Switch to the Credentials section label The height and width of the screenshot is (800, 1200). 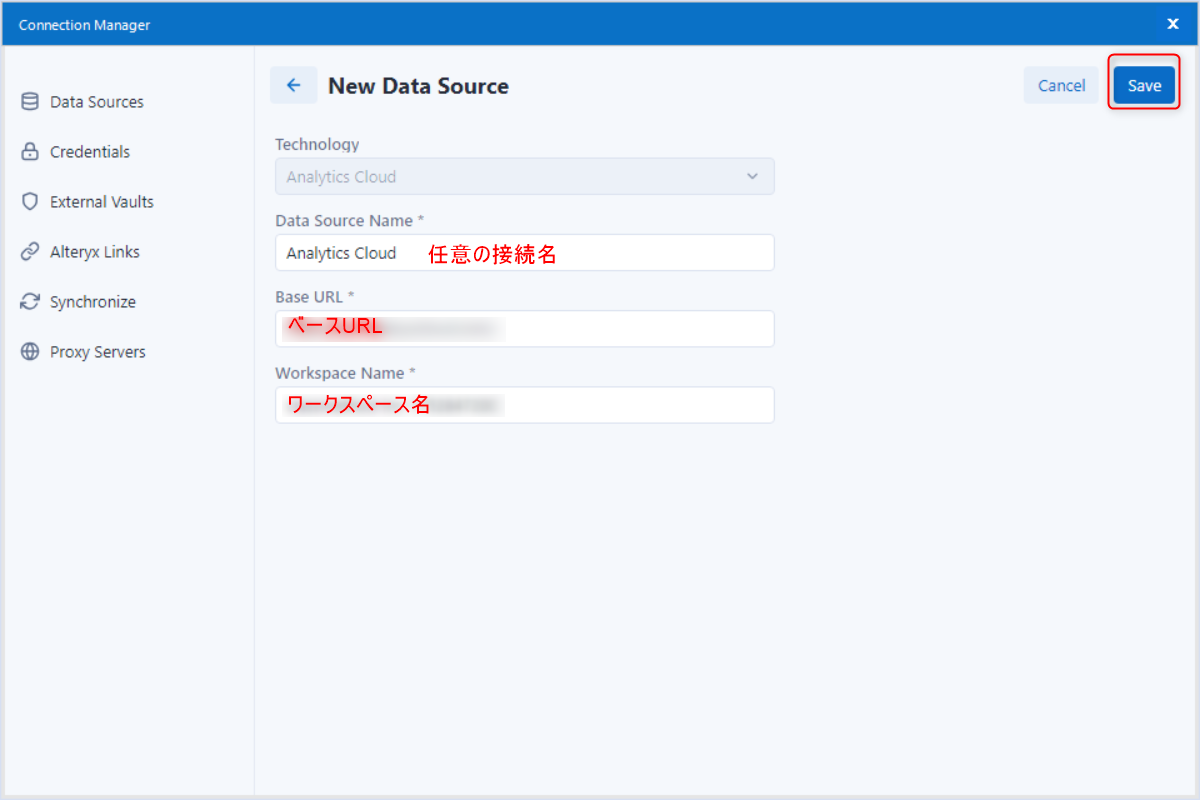[90, 152]
